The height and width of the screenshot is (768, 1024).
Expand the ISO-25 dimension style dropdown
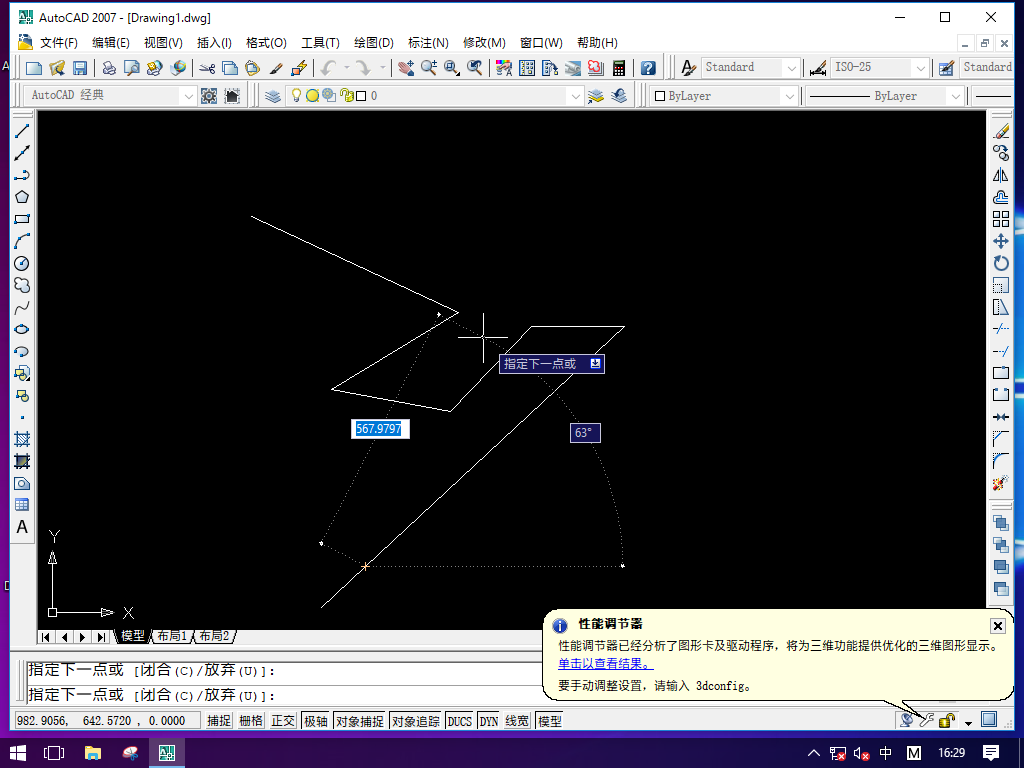(x=919, y=68)
